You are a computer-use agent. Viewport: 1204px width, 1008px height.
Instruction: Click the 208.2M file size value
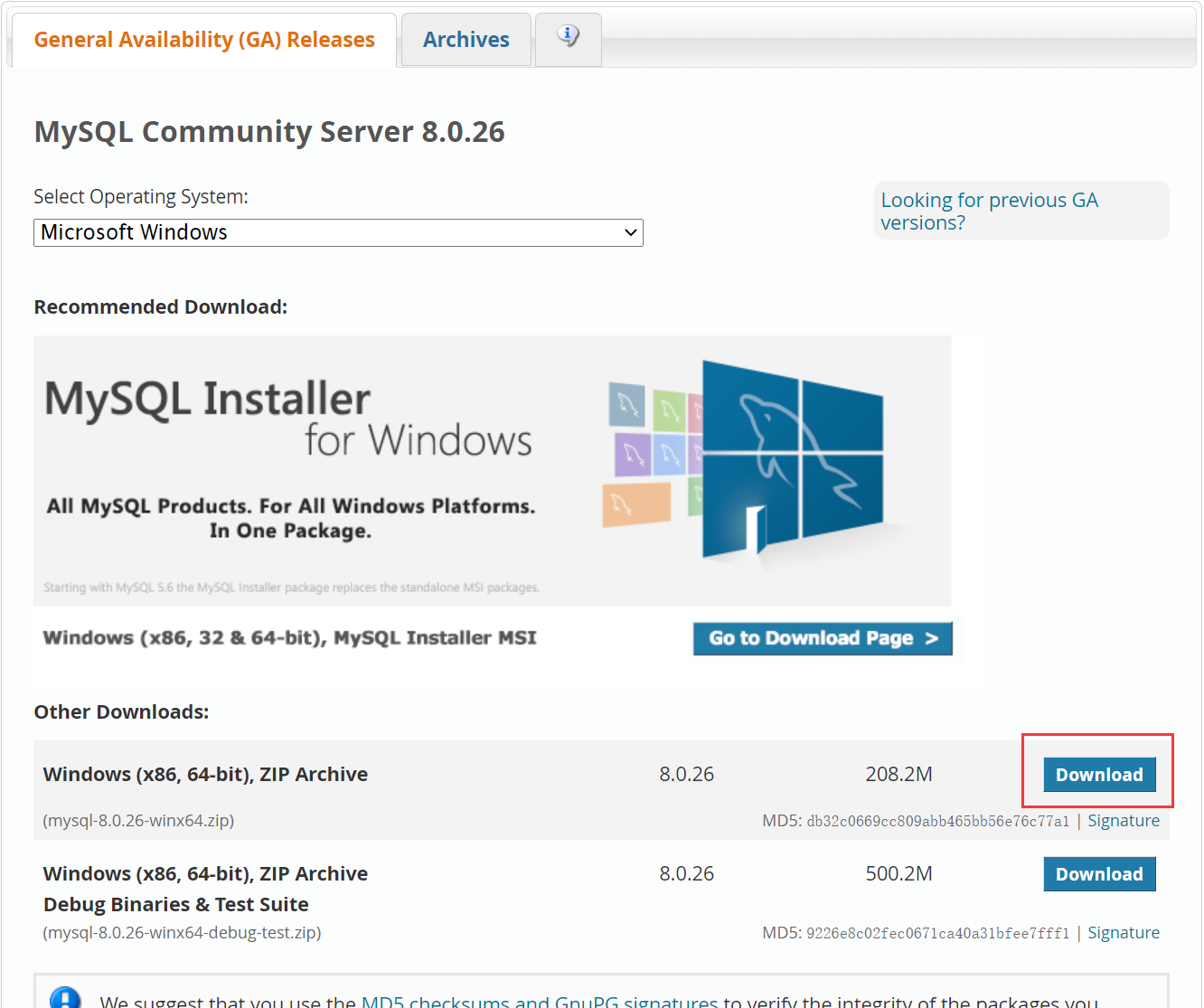tap(898, 775)
